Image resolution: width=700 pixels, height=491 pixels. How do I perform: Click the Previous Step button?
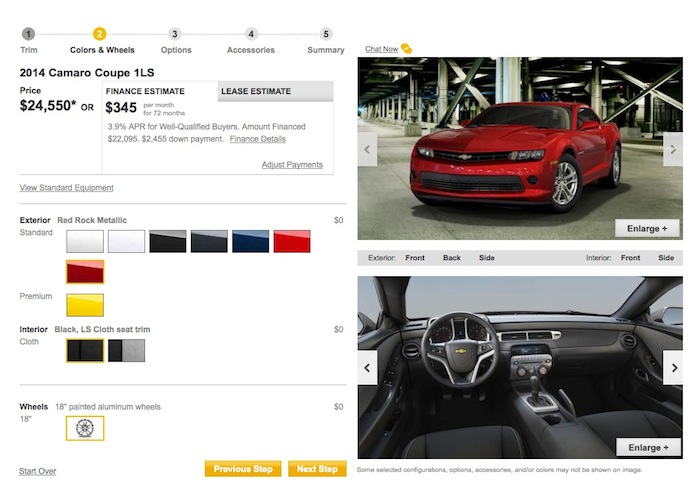[243, 469]
